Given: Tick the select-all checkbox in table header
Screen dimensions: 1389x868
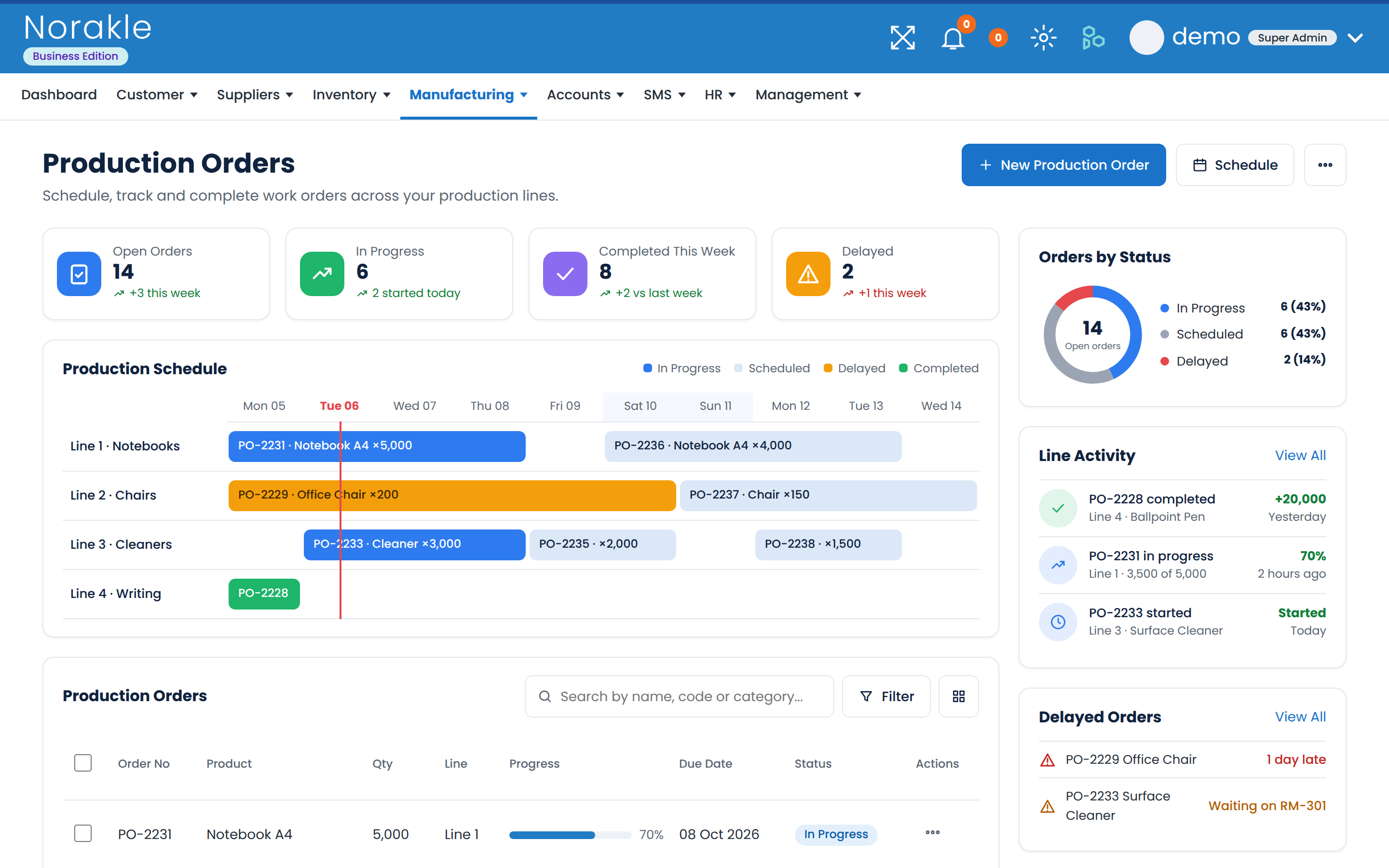Looking at the screenshot, I should (x=83, y=763).
